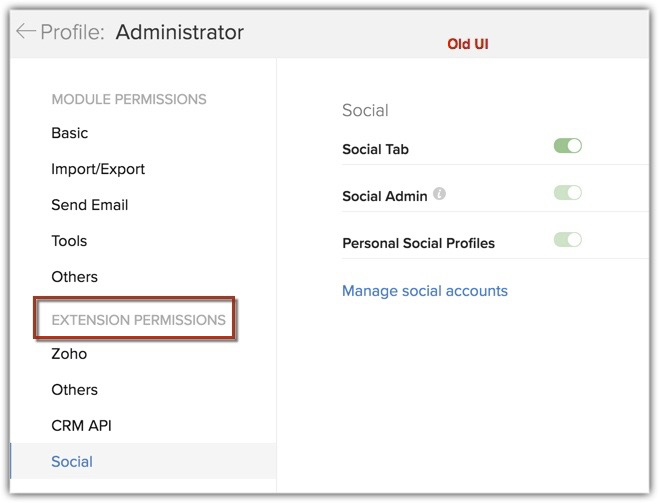Click the Module Permissions section header

129,99
